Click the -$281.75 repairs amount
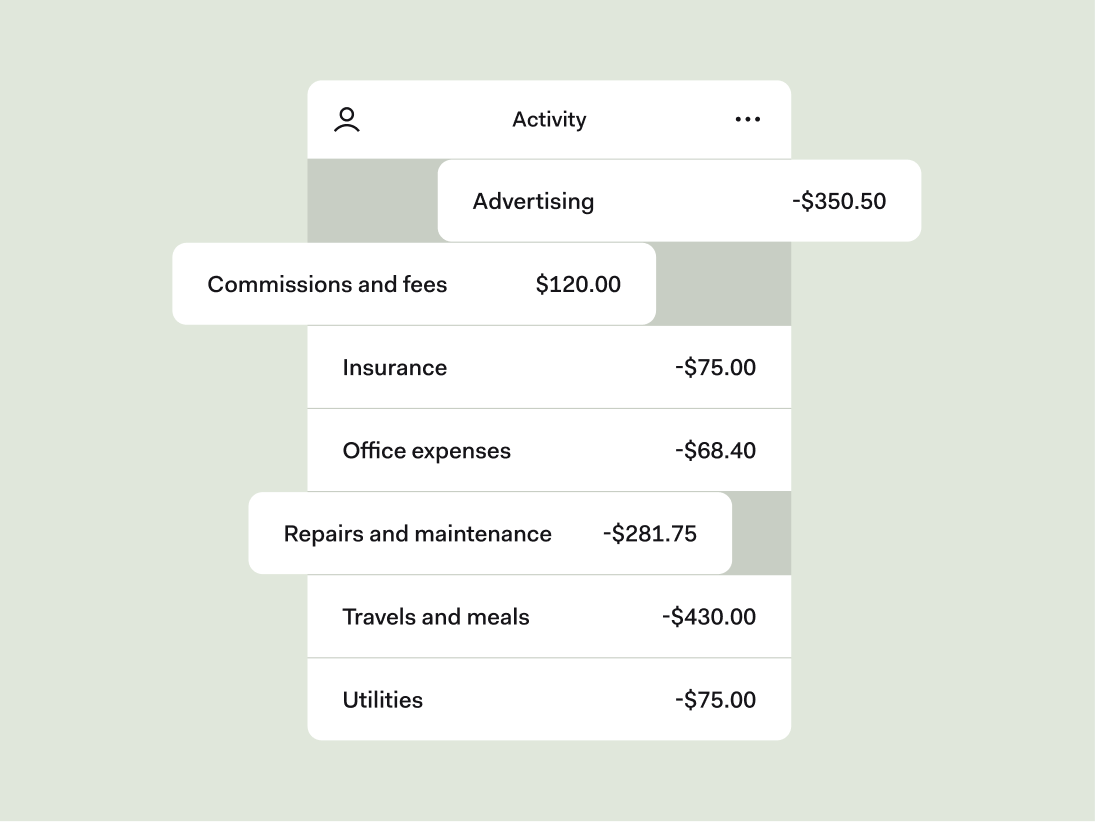Image resolution: width=1095 pixels, height=822 pixels. pos(650,533)
